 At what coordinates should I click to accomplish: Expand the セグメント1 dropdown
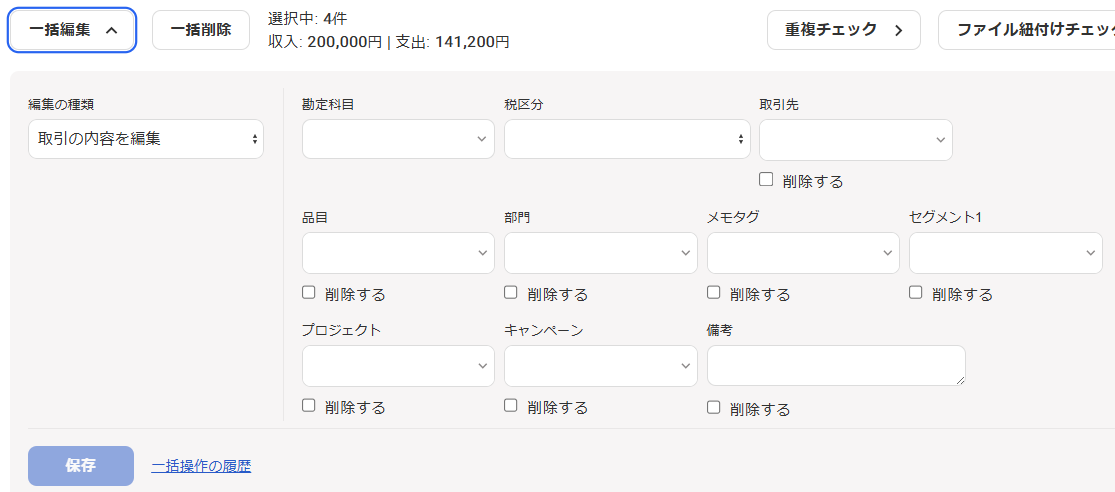(x=1005, y=253)
